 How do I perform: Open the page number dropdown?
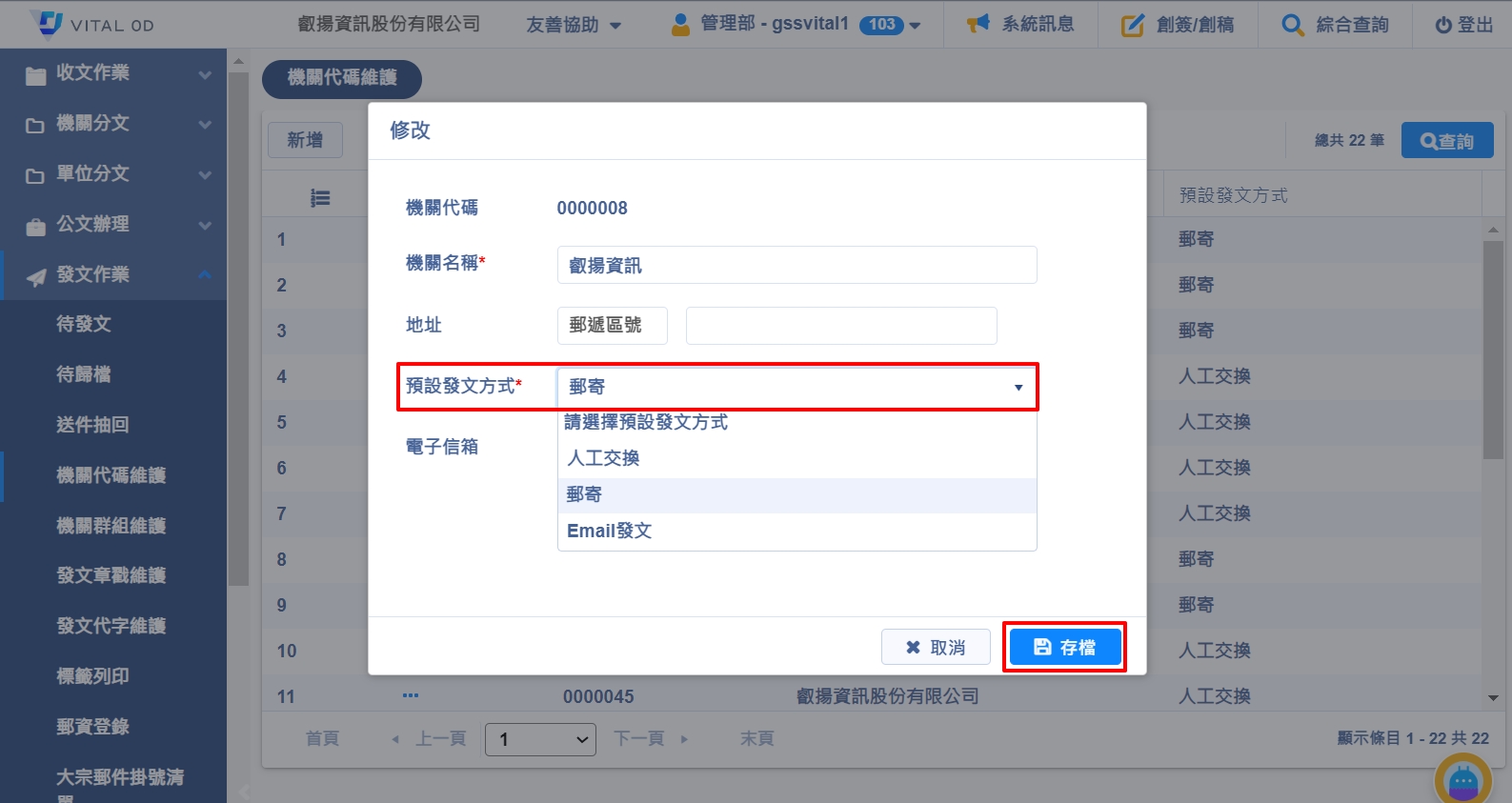[x=540, y=739]
